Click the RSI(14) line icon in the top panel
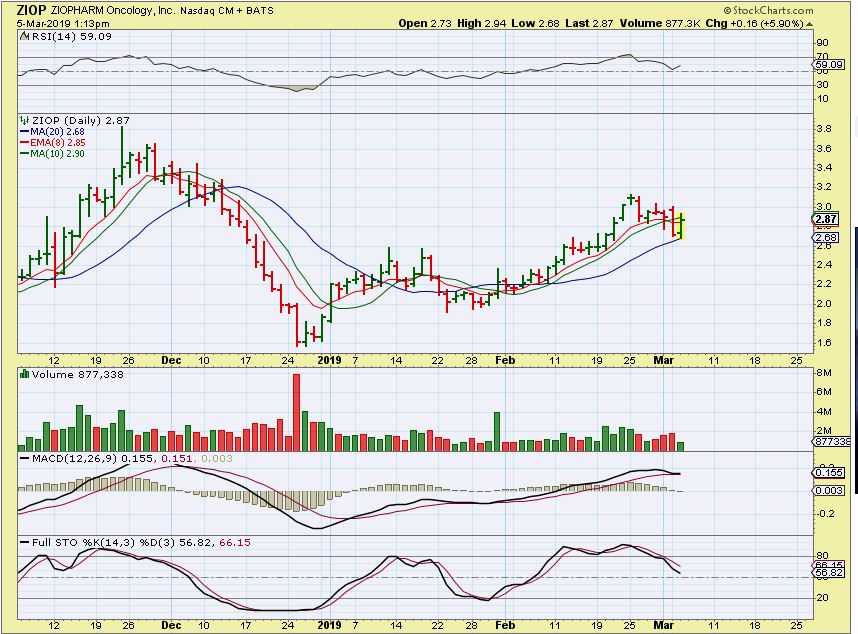The width and height of the screenshot is (858, 634). point(24,37)
